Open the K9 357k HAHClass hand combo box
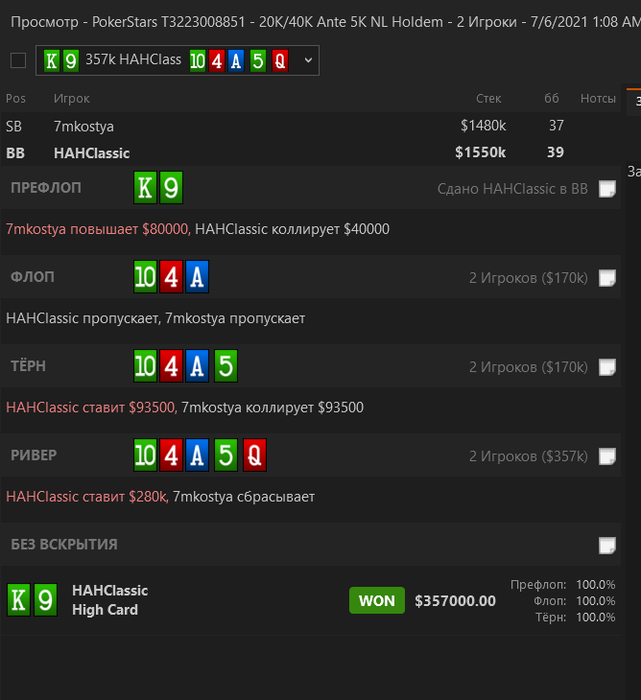The width and height of the screenshot is (641, 700). click(x=177, y=60)
